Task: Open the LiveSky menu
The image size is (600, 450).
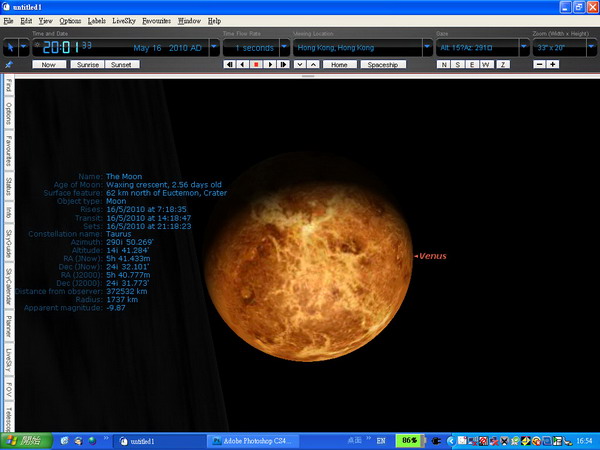Action: (x=124, y=20)
